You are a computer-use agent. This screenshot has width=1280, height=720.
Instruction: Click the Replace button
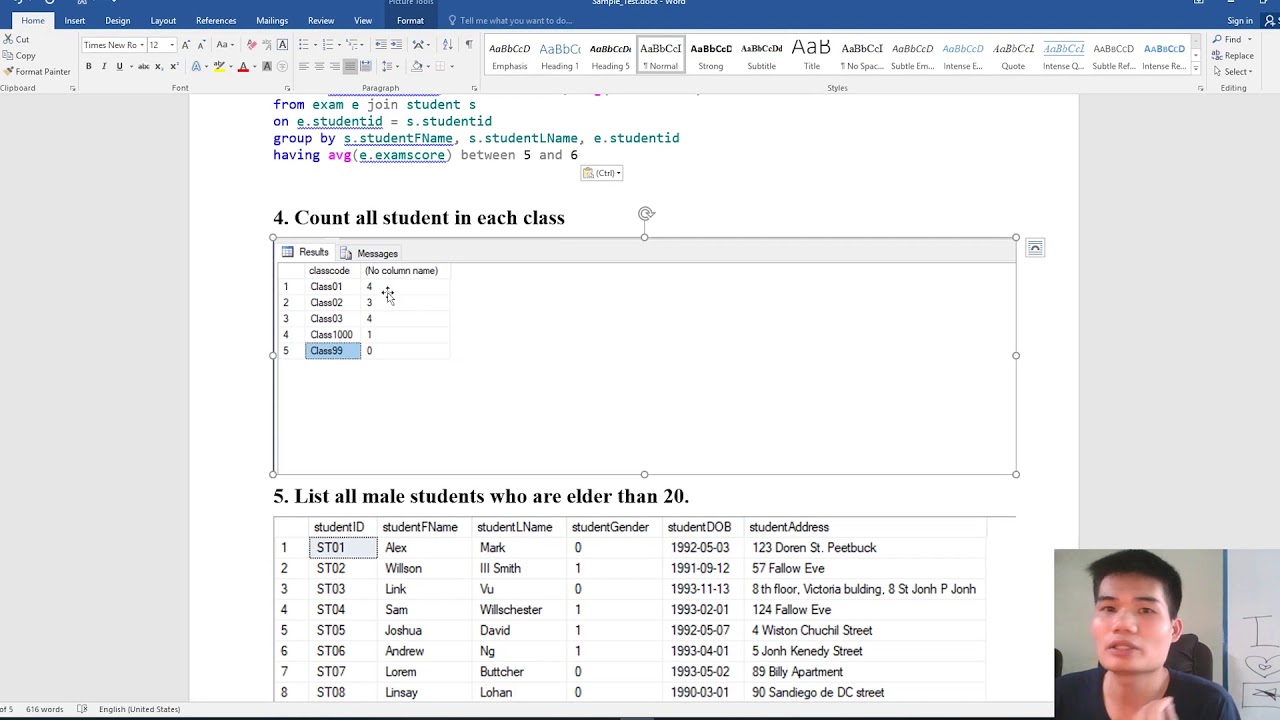tap(1234, 55)
